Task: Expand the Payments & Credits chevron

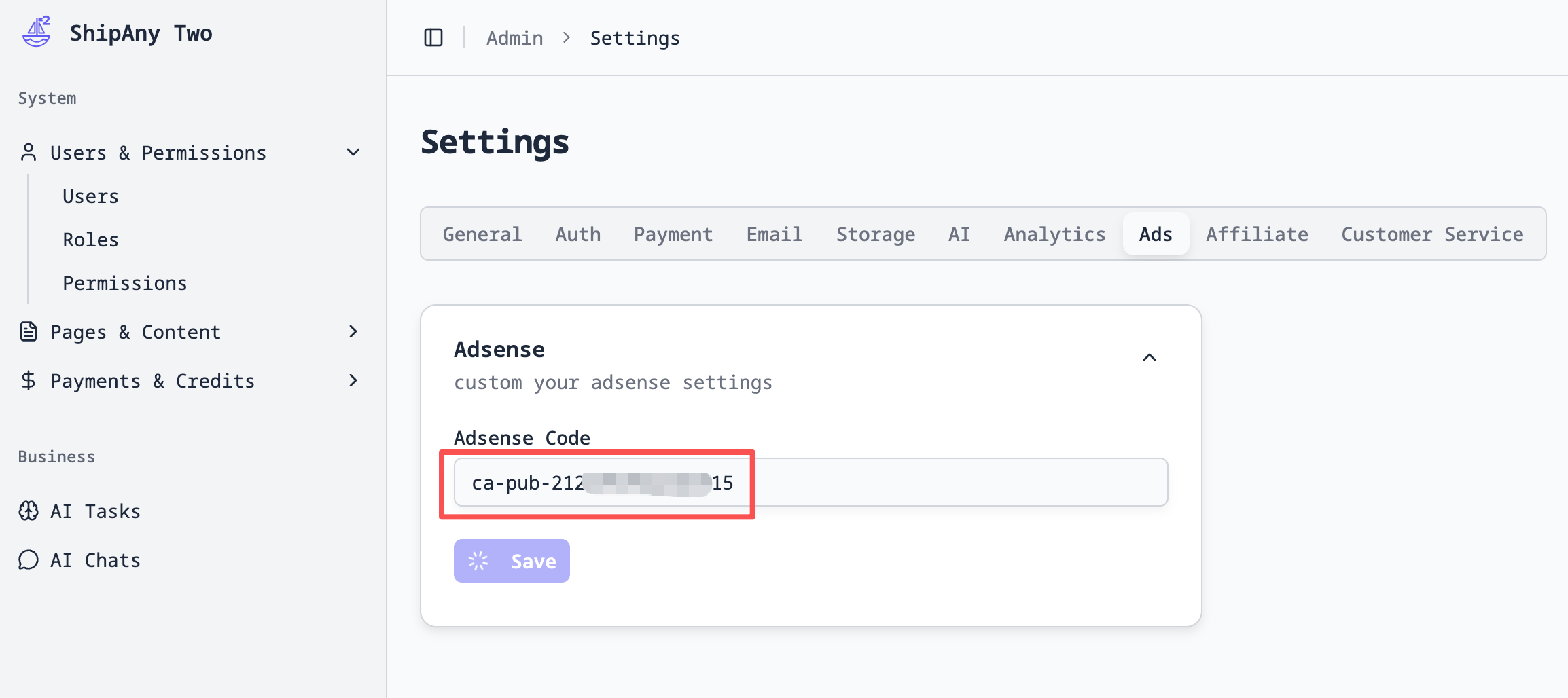Action: click(353, 381)
